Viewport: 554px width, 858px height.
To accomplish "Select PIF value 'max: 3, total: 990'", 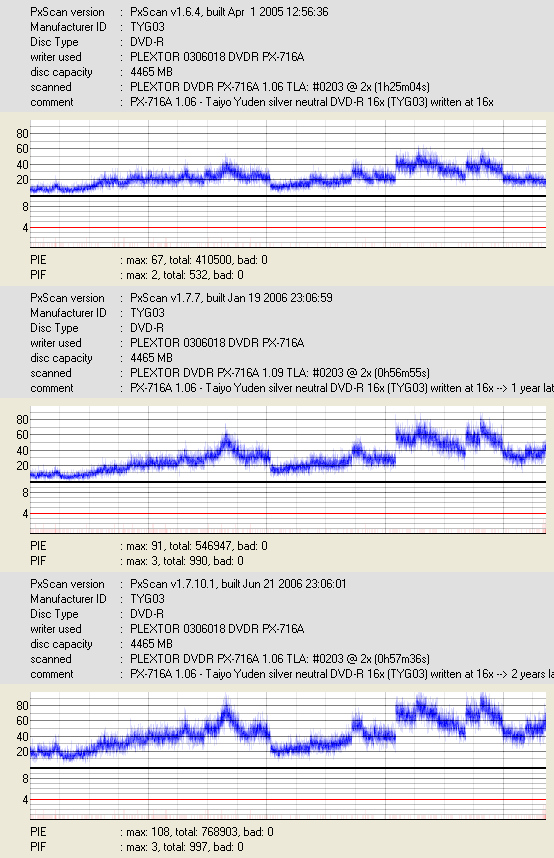I will click(182, 561).
